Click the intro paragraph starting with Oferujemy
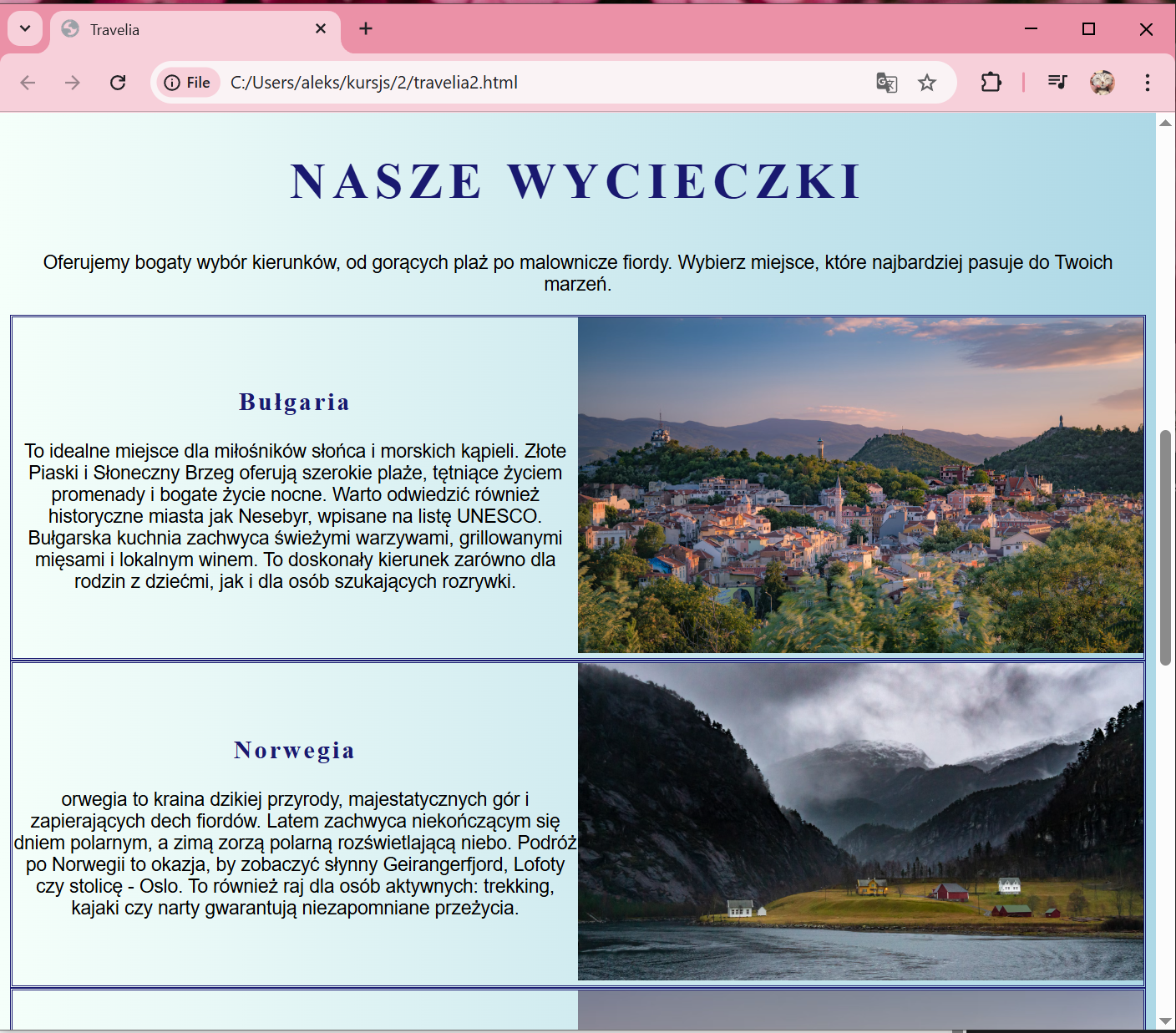The image size is (1176, 1033). pos(578,273)
